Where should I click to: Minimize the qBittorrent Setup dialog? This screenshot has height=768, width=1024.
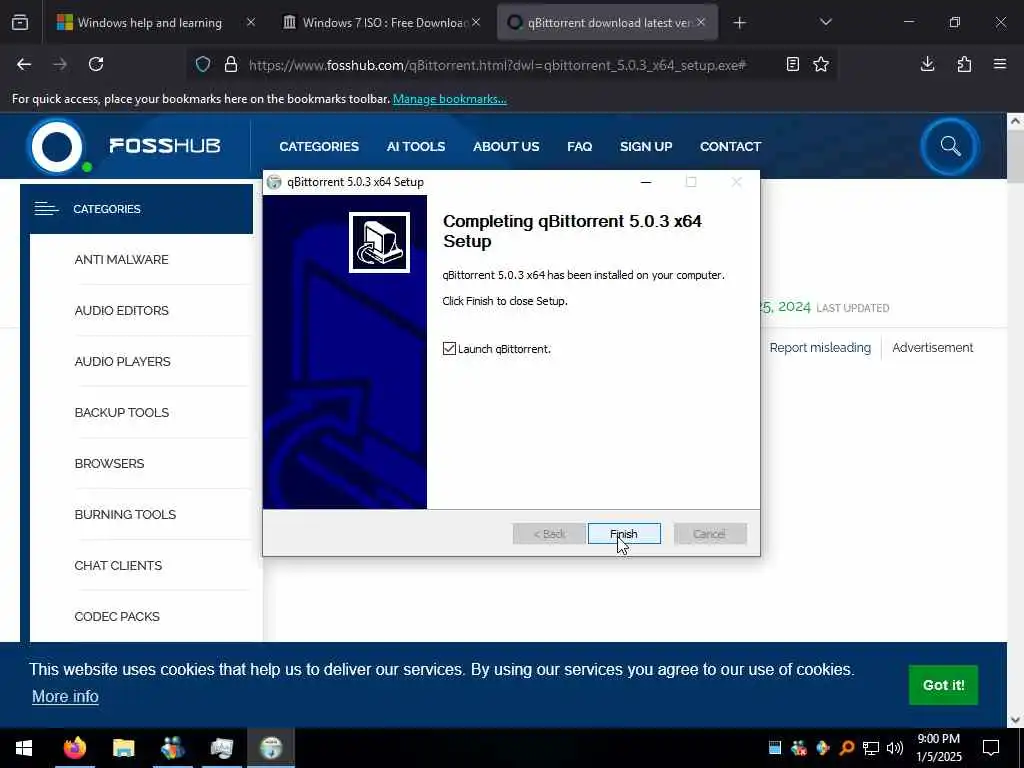pyautogui.click(x=646, y=182)
